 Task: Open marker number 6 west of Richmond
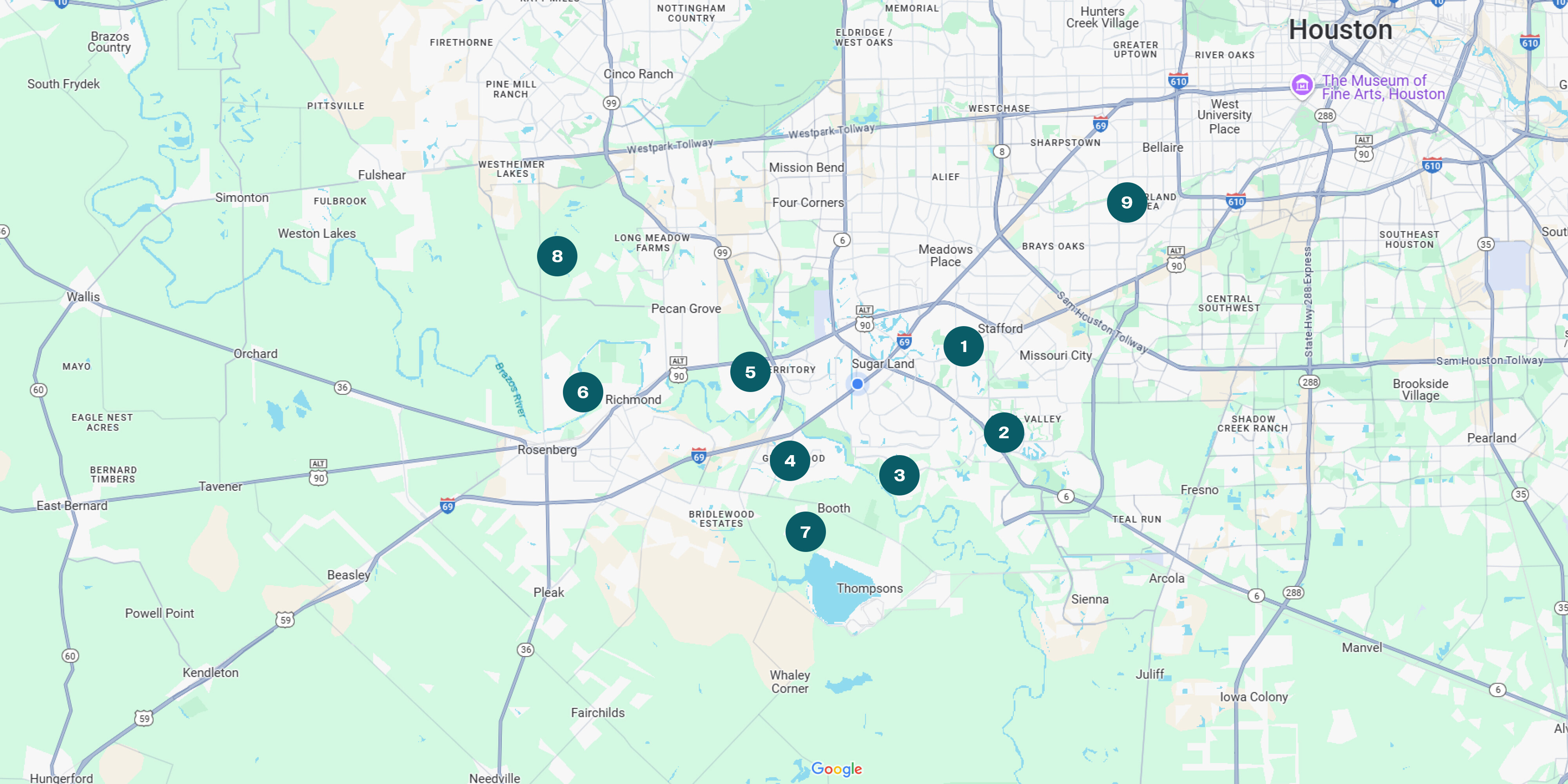(583, 392)
